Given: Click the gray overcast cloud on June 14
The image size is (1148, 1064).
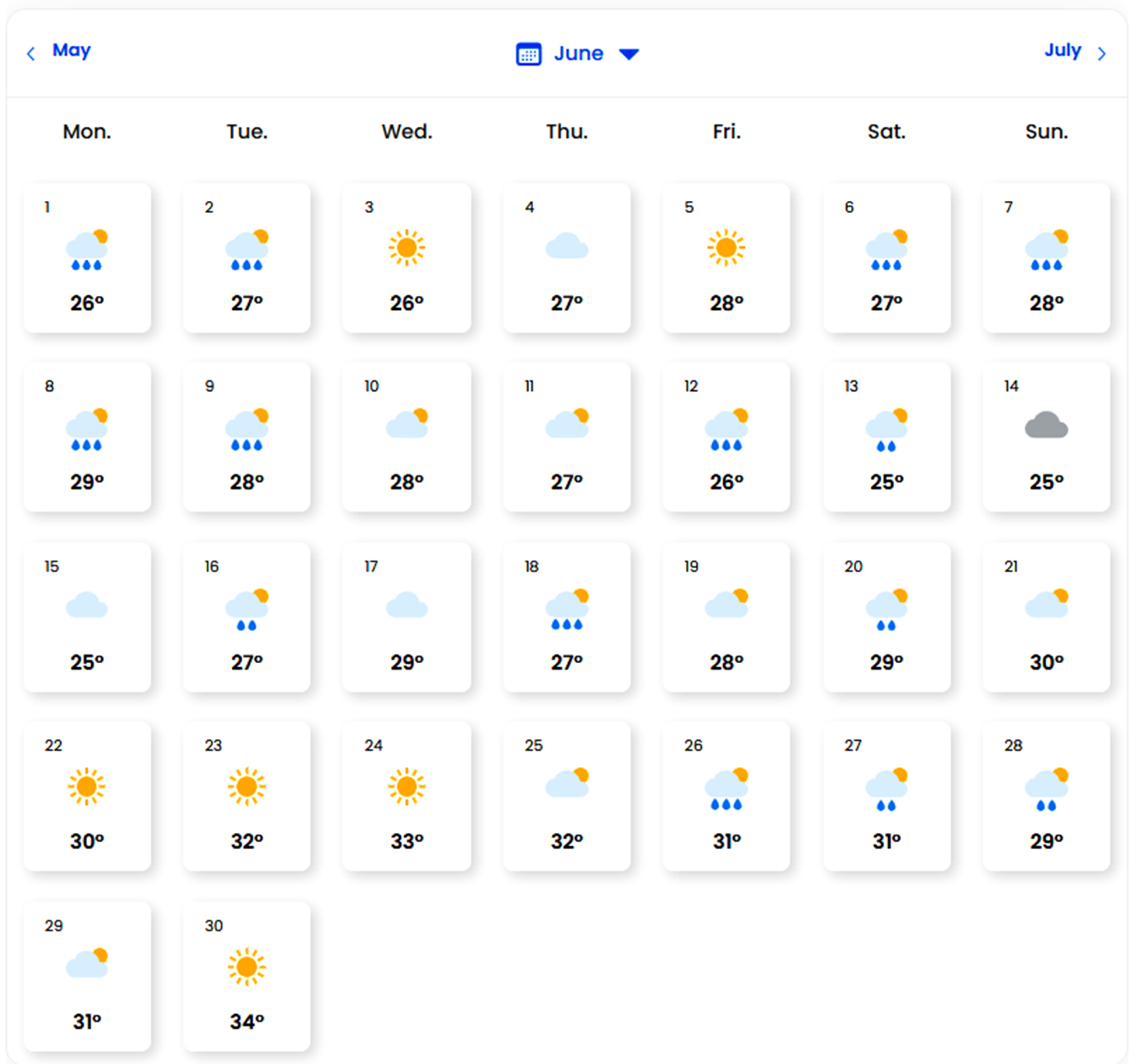Looking at the screenshot, I should 1046,426.
